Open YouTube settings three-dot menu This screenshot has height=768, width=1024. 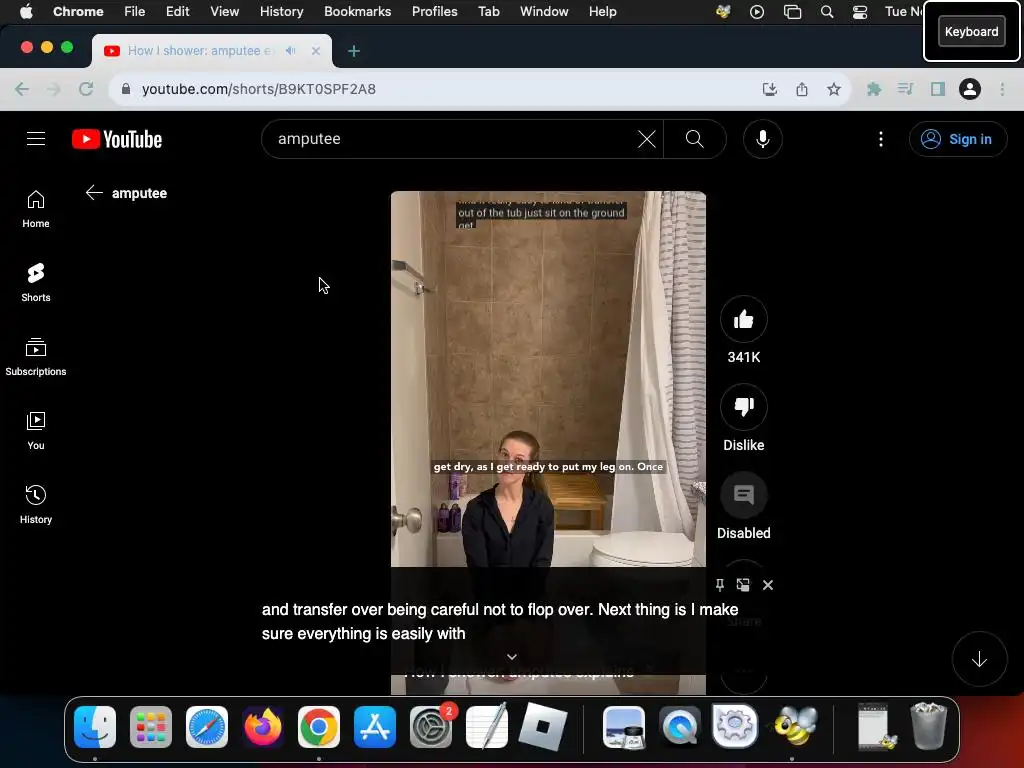pyautogui.click(x=880, y=138)
